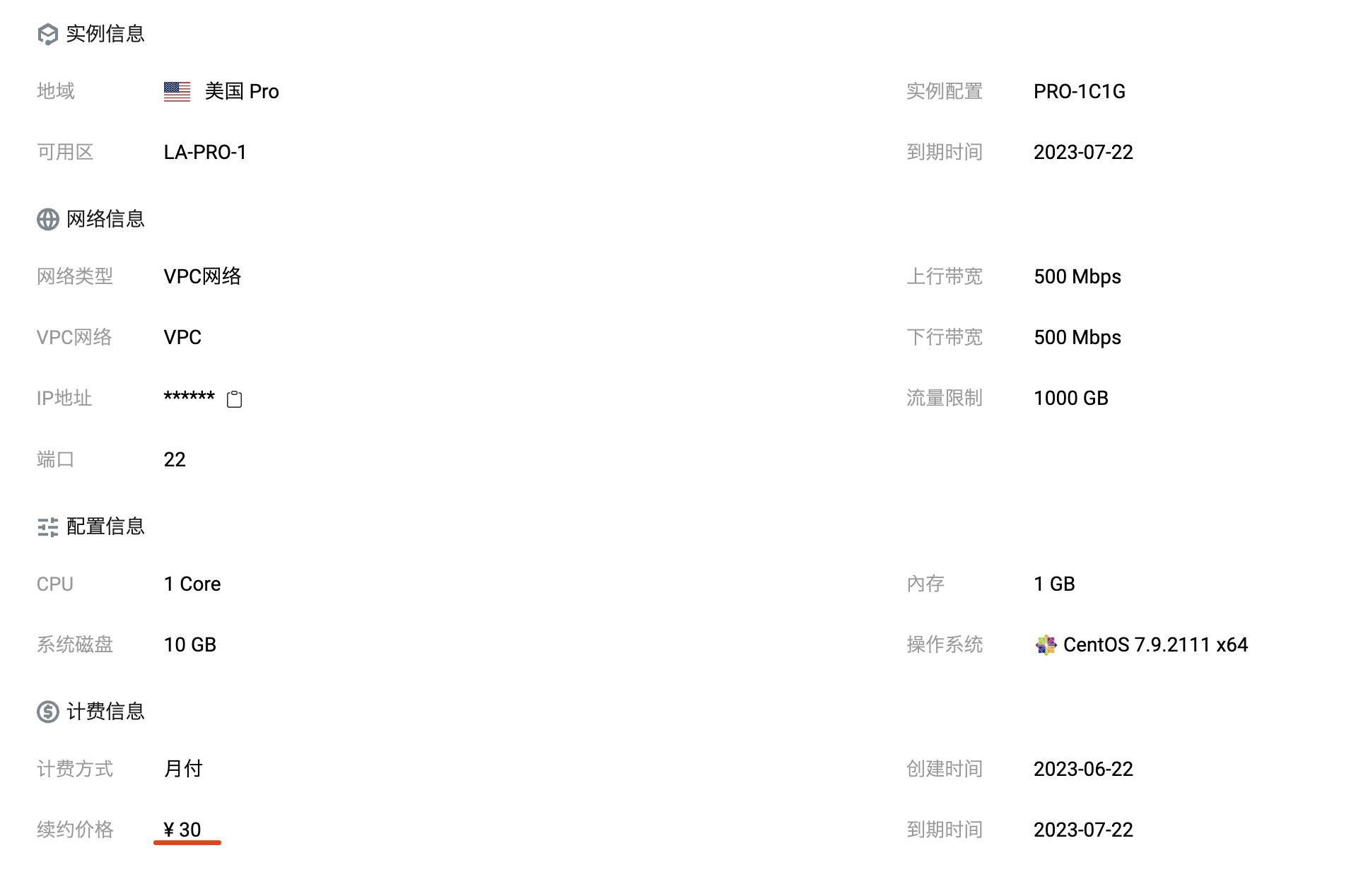Click the PRO-1C1G instance configuration value

pos(1079,92)
